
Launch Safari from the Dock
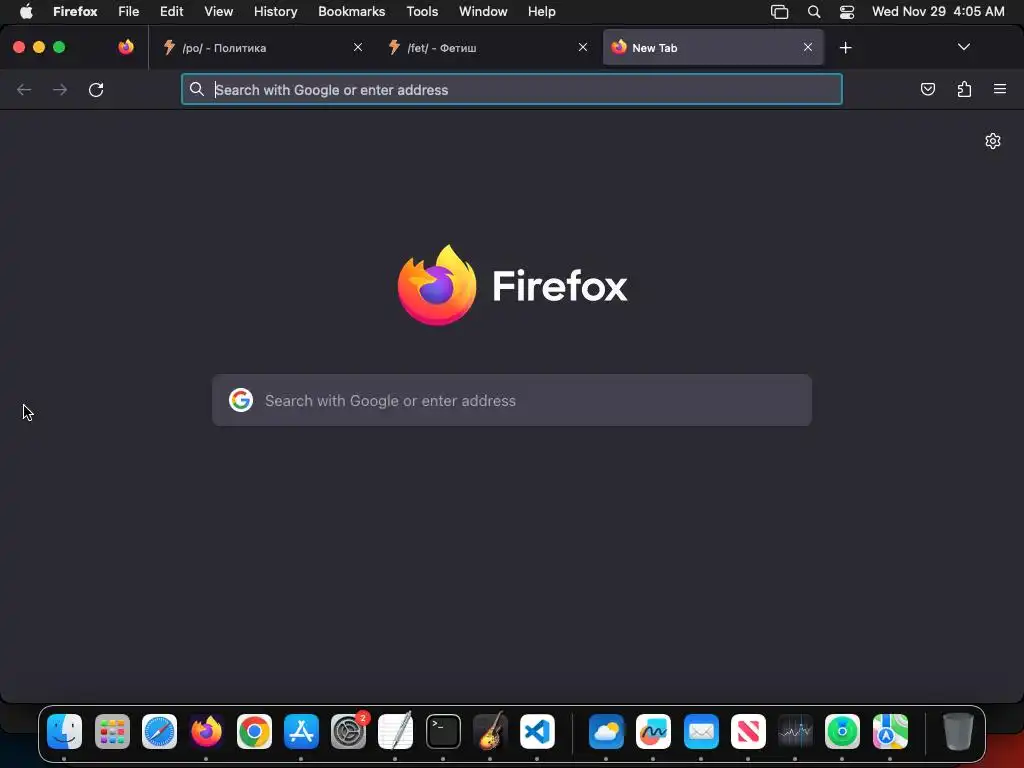pyautogui.click(x=159, y=731)
